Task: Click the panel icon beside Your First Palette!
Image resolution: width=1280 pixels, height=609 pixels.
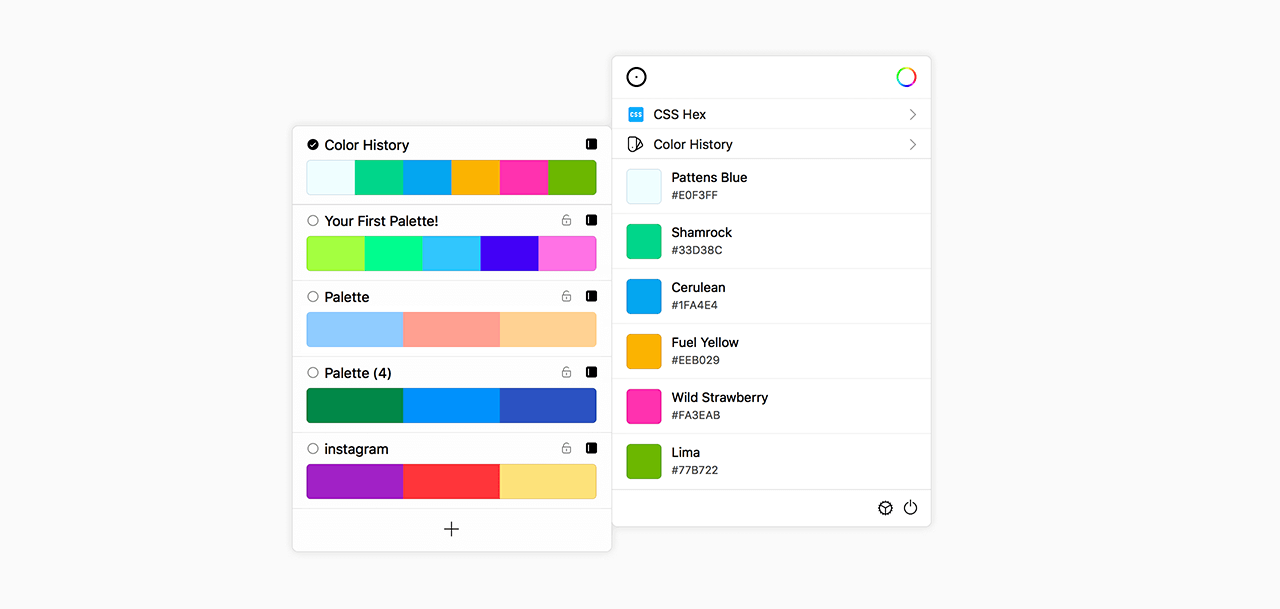Action: pos(591,221)
